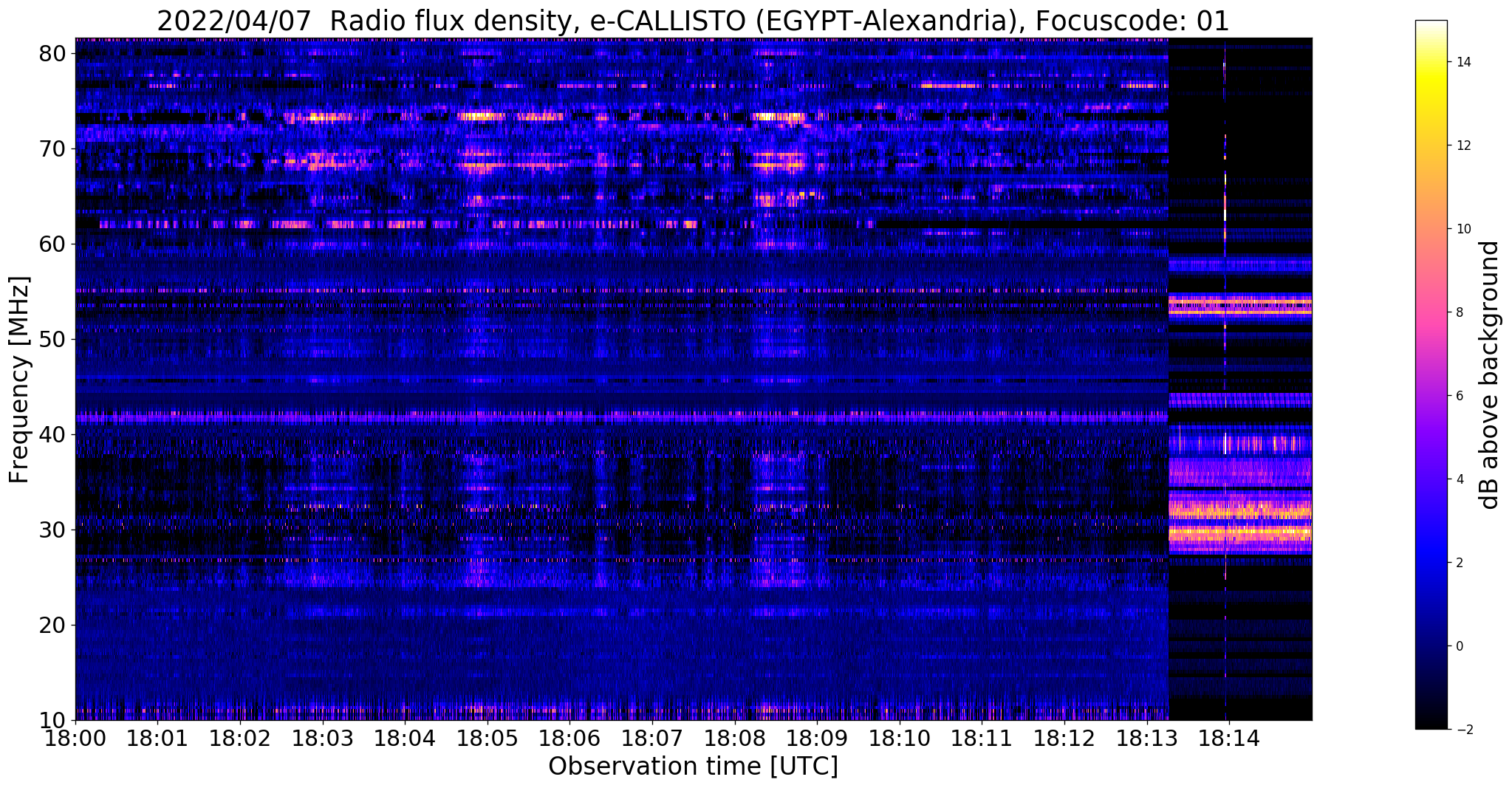Click the 18:06 time tick label
The width and height of the screenshot is (1512, 788).
569,738
